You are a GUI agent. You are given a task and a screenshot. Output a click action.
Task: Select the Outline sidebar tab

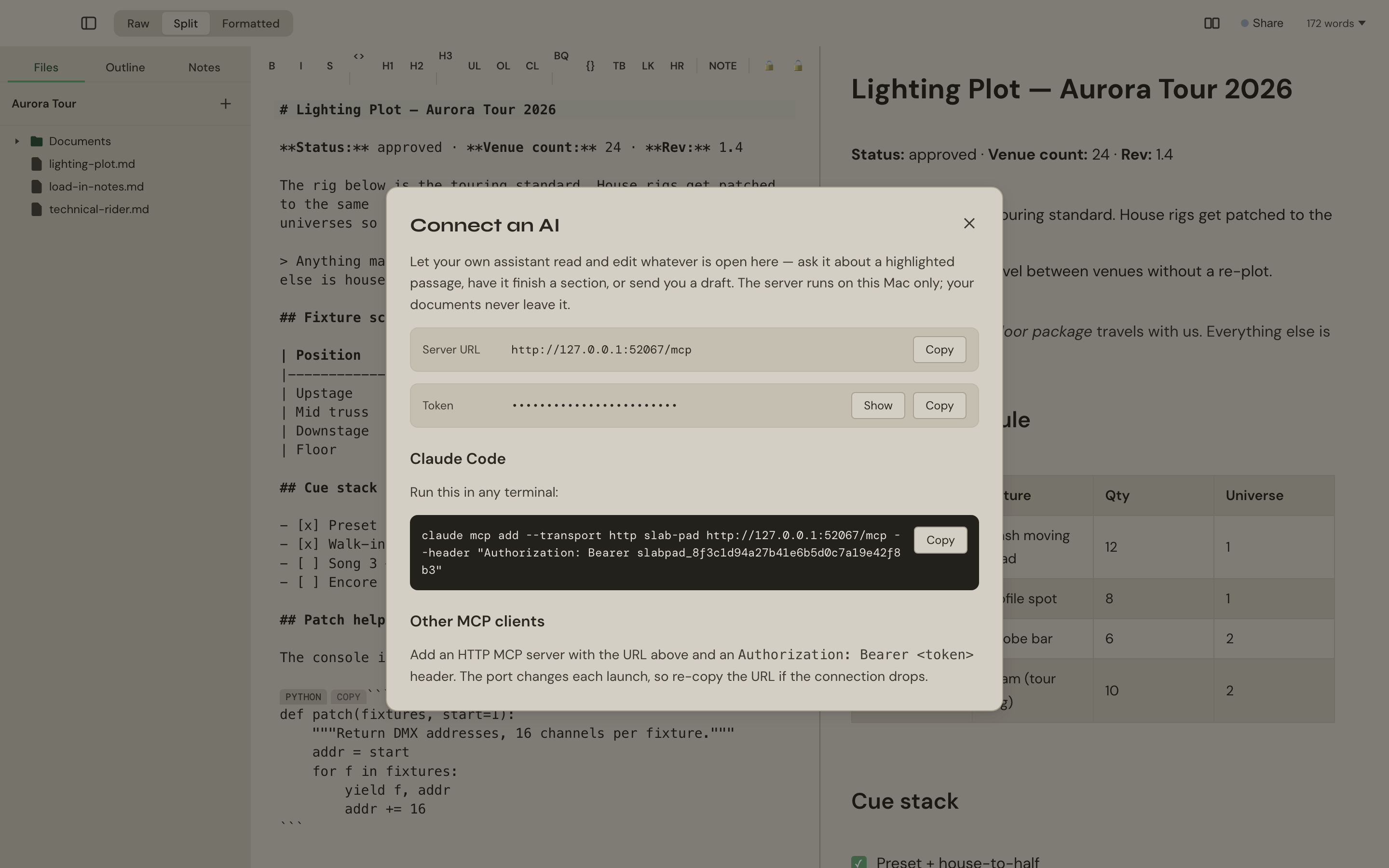[125, 67]
